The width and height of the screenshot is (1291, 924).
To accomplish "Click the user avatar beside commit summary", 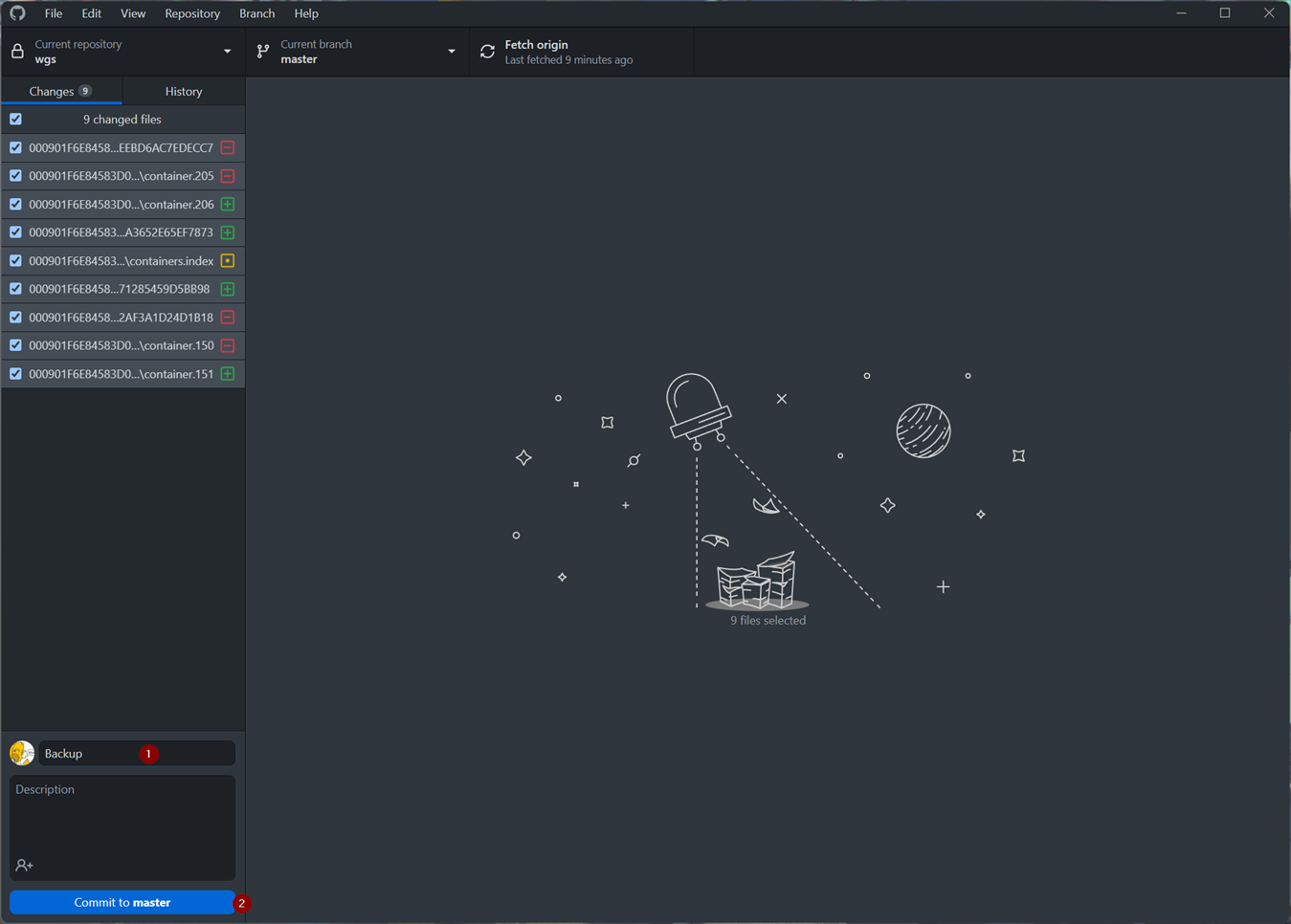I will tap(22, 754).
